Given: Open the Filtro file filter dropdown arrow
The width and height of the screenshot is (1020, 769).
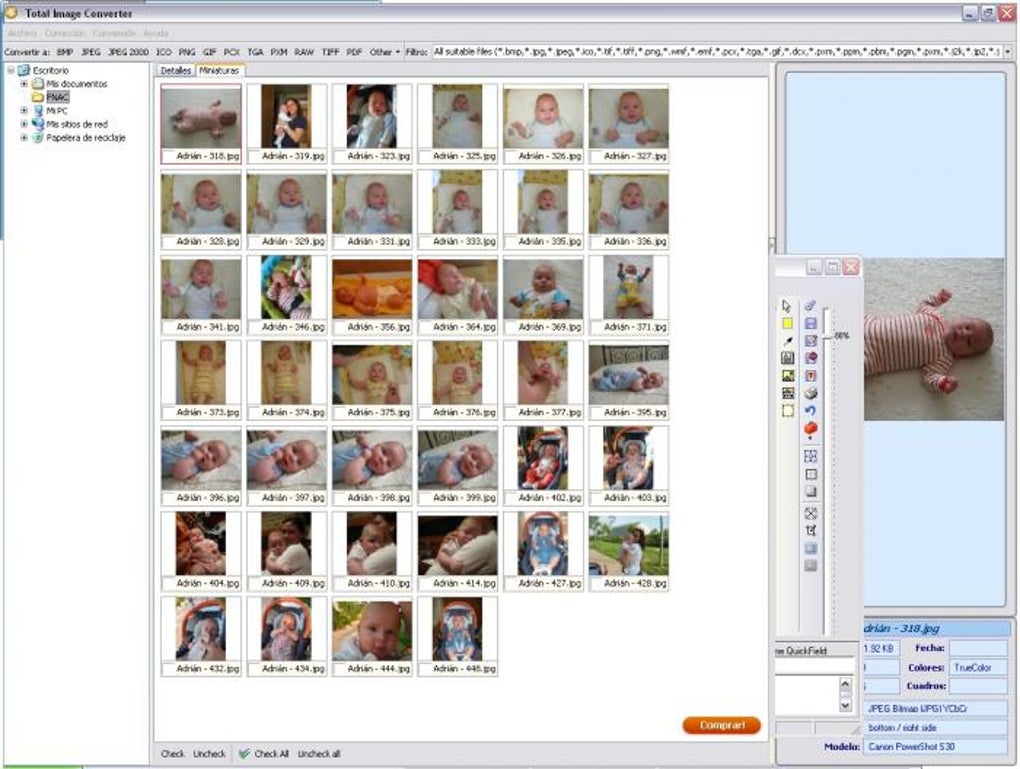Looking at the screenshot, I should [x=1008, y=51].
